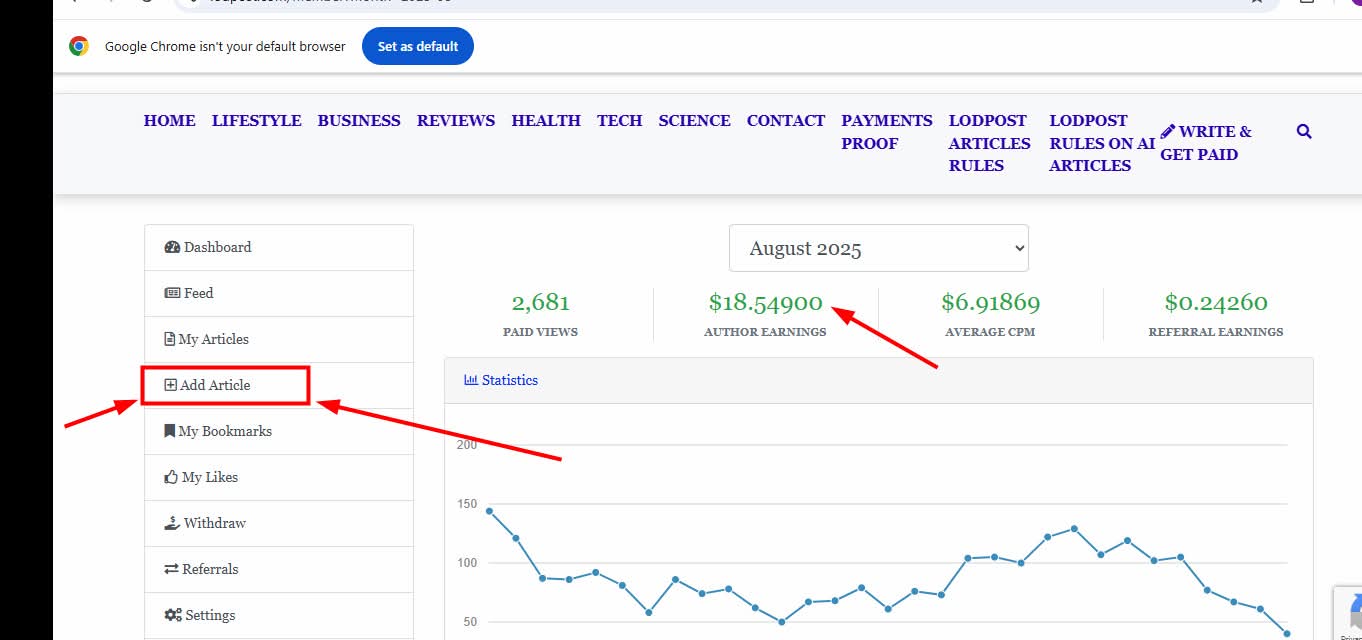Click the plus icon for Add Article
Image resolution: width=1362 pixels, height=640 pixels.
(170, 385)
